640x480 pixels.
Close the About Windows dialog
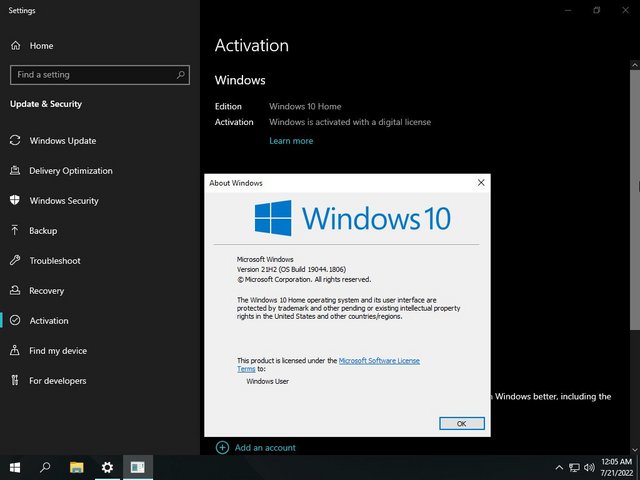click(x=481, y=182)
